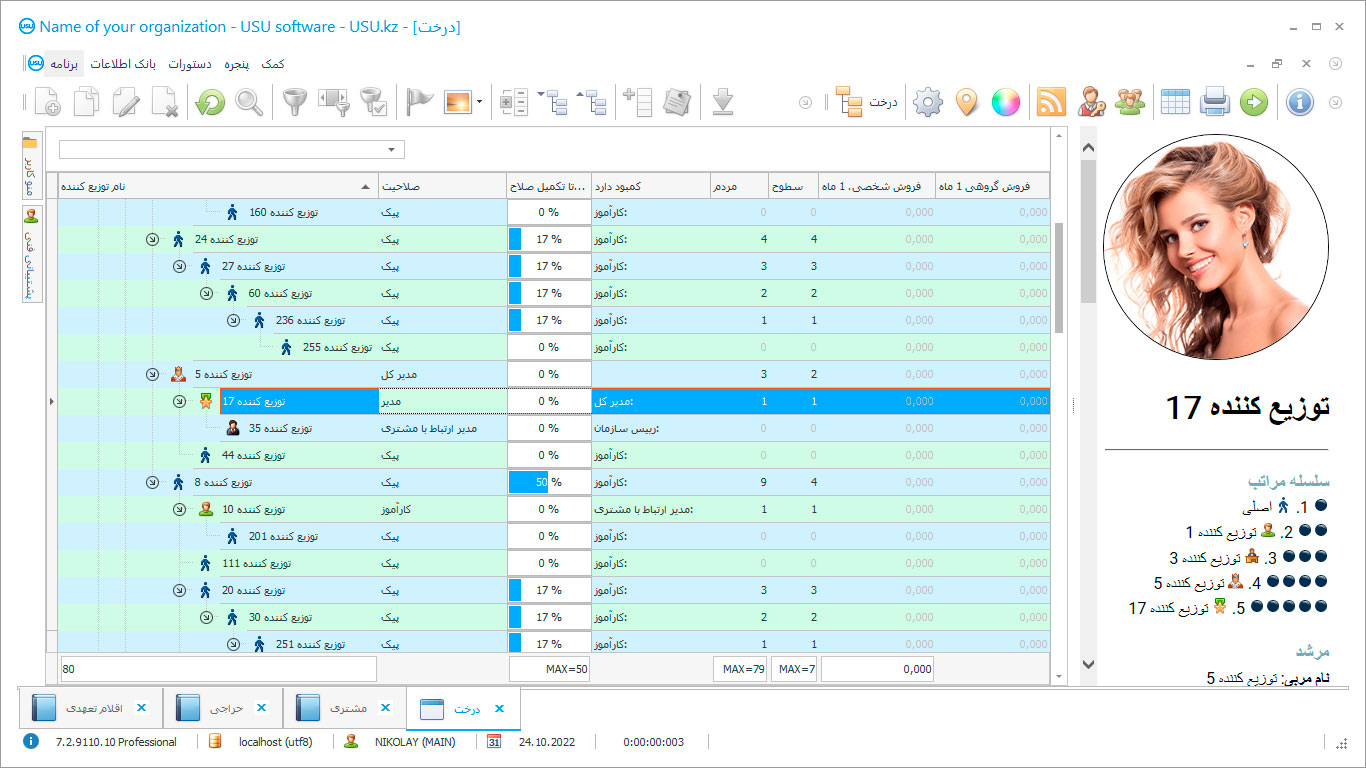Viewport: 1366px width, 768px height.
Task: Close the حراجی tab
Action: click(262, 709)
